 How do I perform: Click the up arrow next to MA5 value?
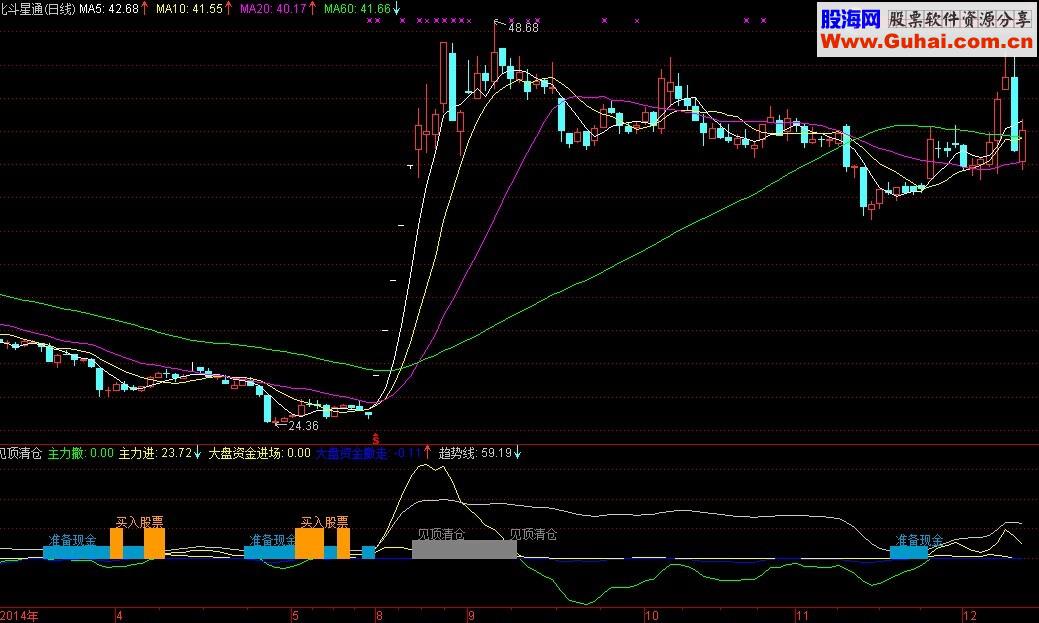click(x=146, y=9)
